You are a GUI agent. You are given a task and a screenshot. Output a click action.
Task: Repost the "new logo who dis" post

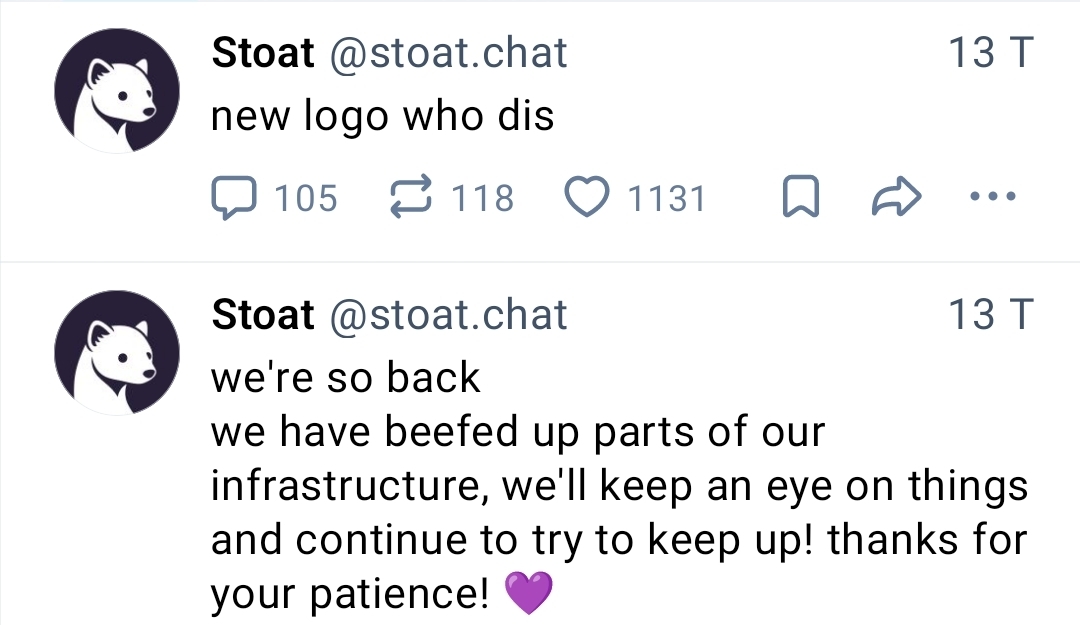(x=409, y=197)
